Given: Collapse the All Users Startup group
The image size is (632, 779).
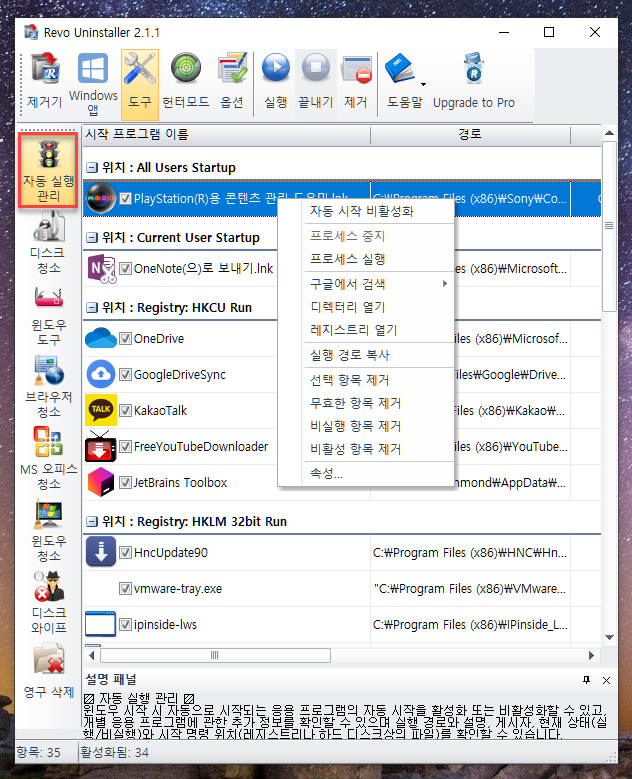Looking at the screenshot, I should pos(91,167).
